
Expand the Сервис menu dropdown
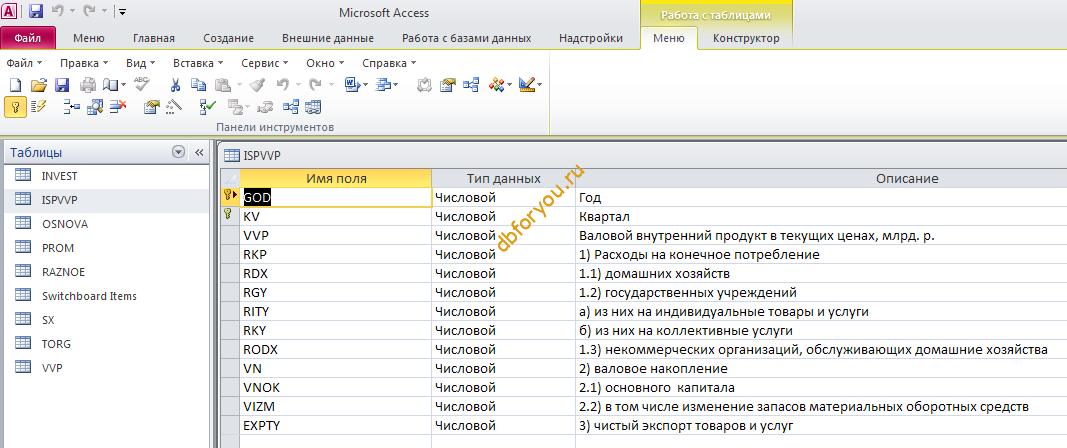pos(265,63)
